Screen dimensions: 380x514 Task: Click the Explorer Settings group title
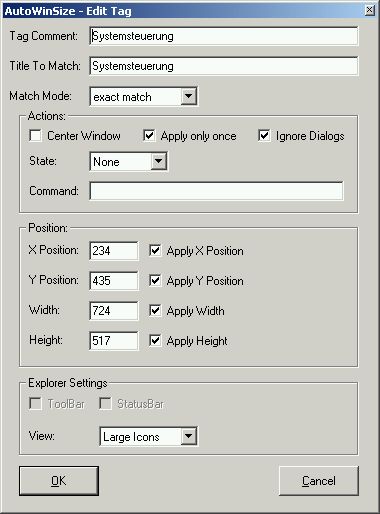[x=68, y=383]
